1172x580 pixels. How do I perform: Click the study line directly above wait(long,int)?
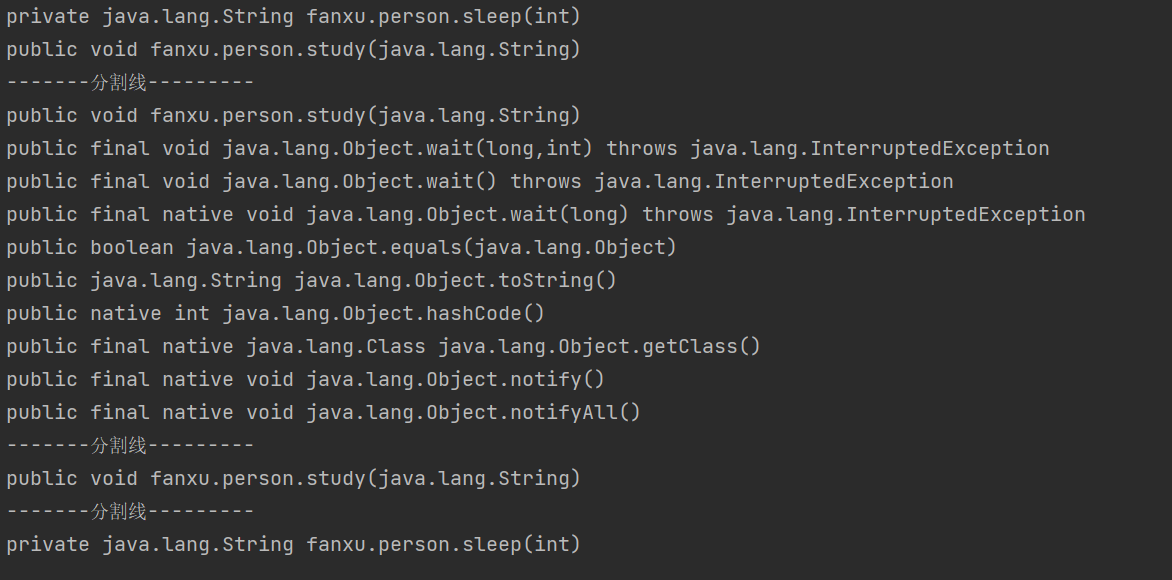click(294, 116)
